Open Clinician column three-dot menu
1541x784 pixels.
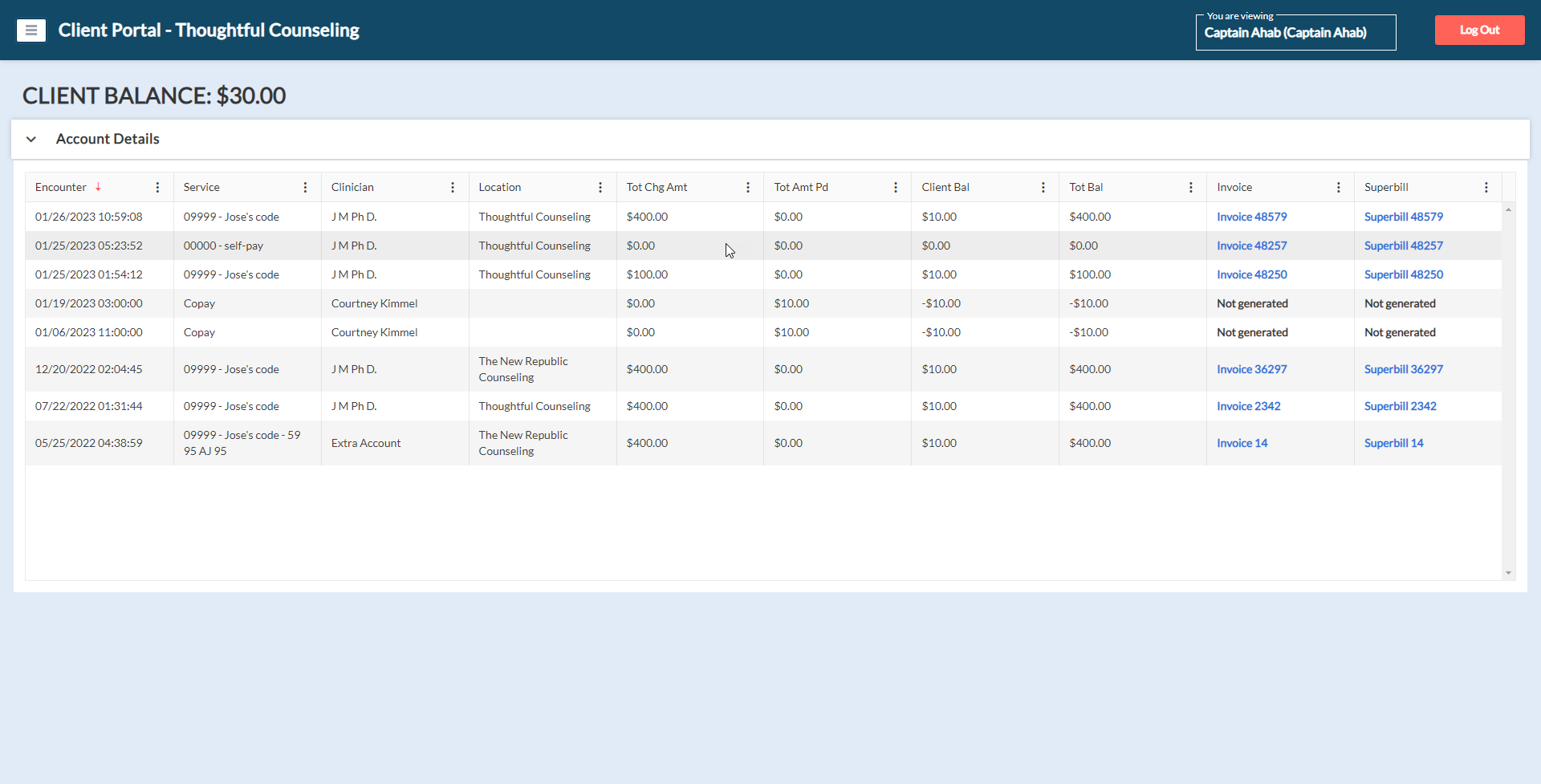[x=453, y=187]
